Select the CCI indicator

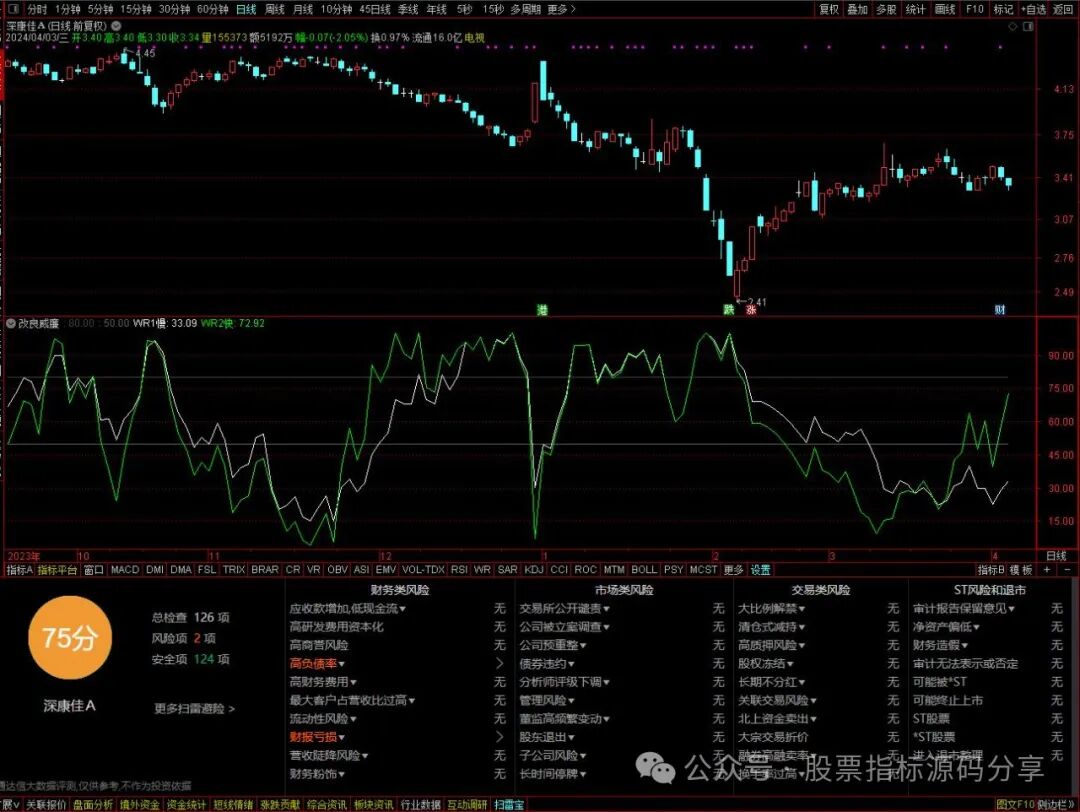pyautogui.click(x=559, y=570)
